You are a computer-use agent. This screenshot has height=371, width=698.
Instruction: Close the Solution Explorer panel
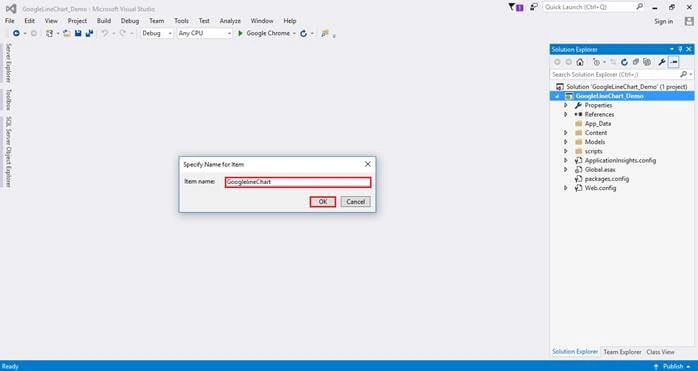[x=689, y=49]
